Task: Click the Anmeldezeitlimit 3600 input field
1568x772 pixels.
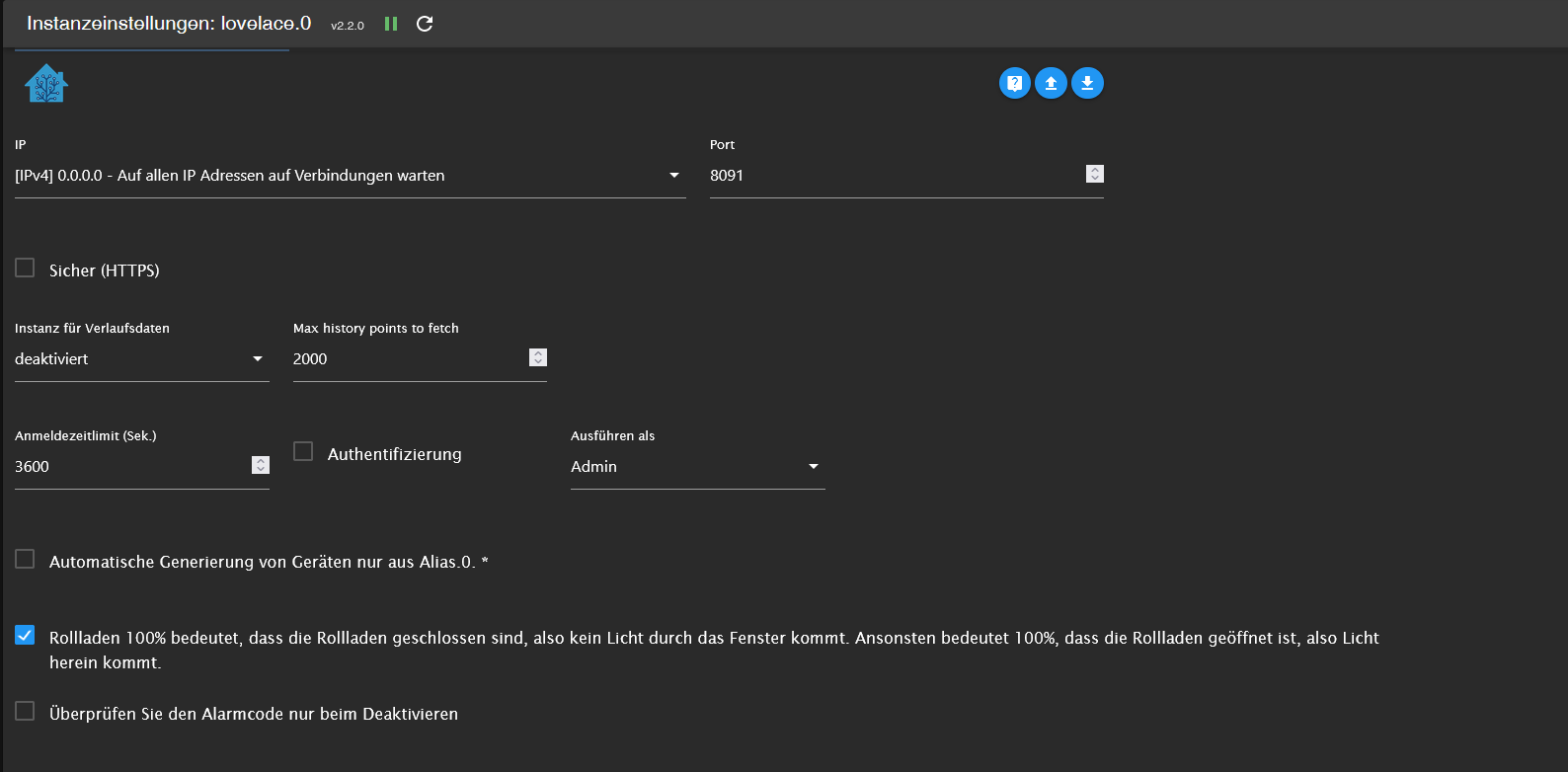Action: [x=128, y=467]
